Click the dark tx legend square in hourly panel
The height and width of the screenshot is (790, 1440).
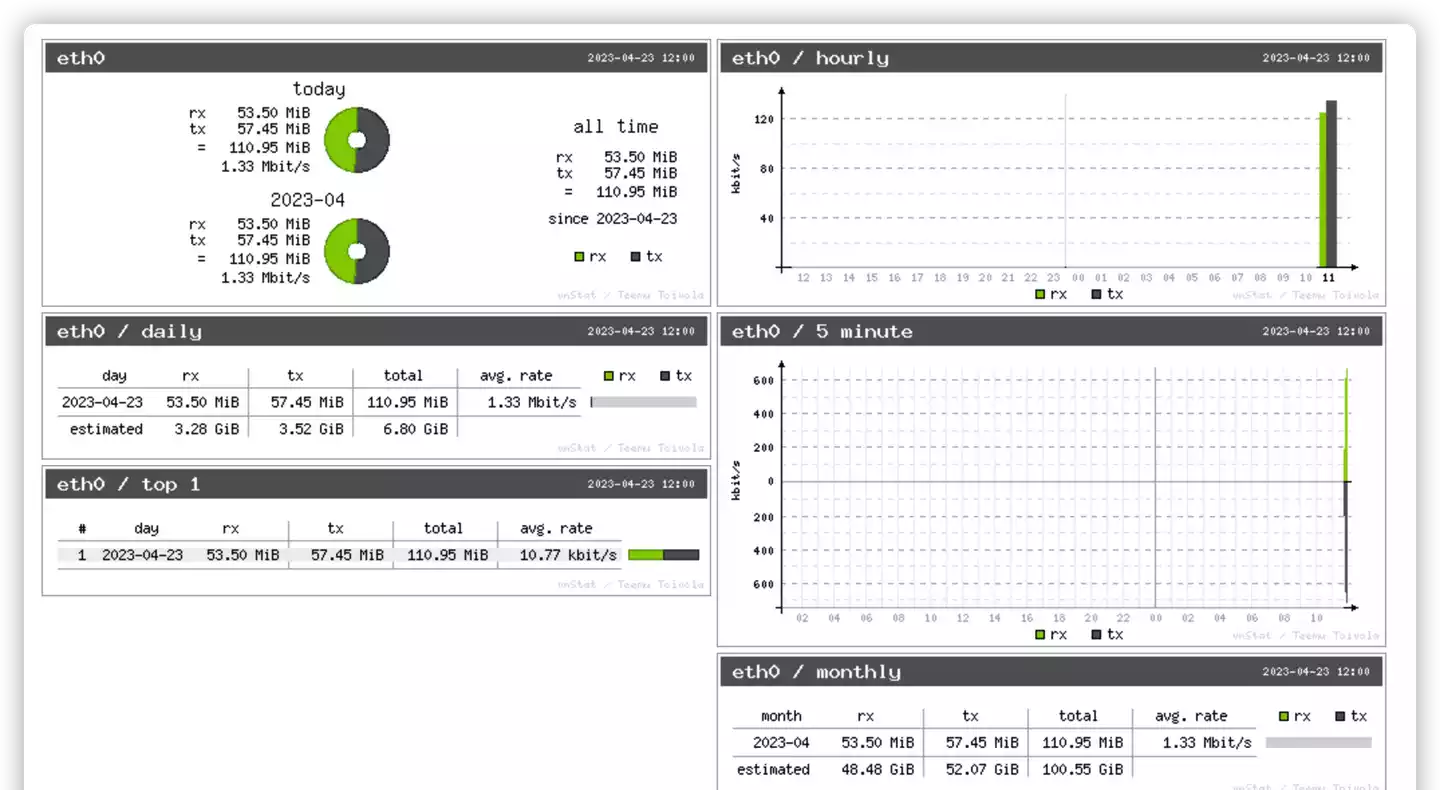1096,295
